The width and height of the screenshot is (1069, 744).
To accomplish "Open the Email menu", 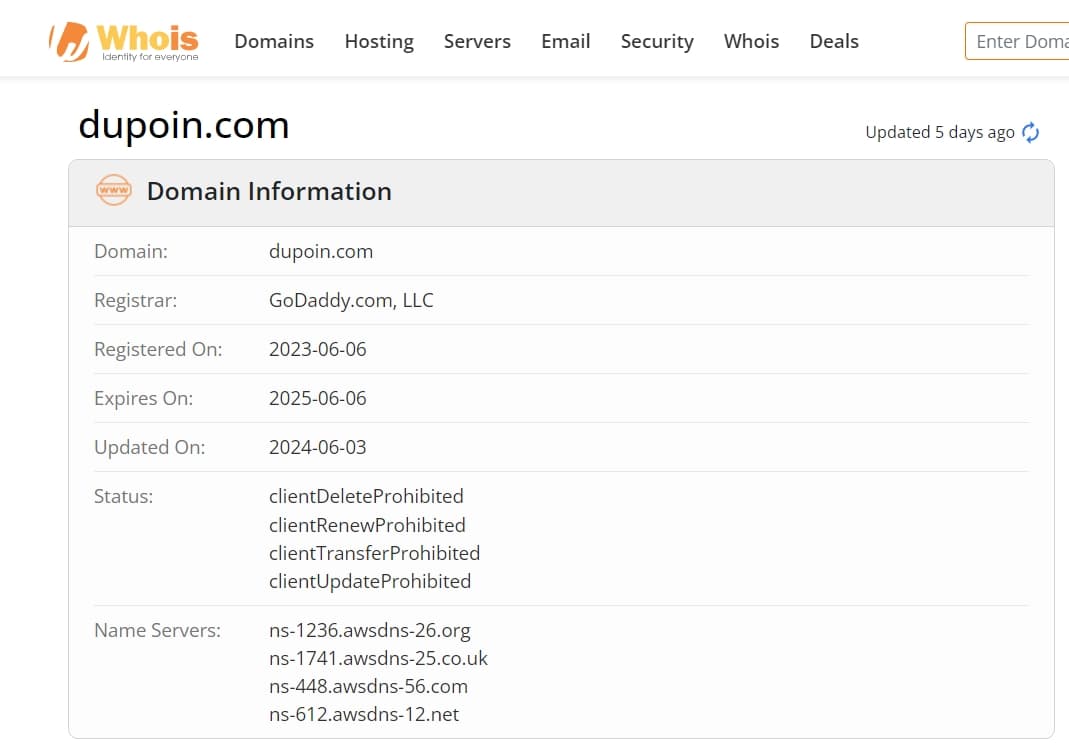I will pyautogui.click(x=566, y=42).
